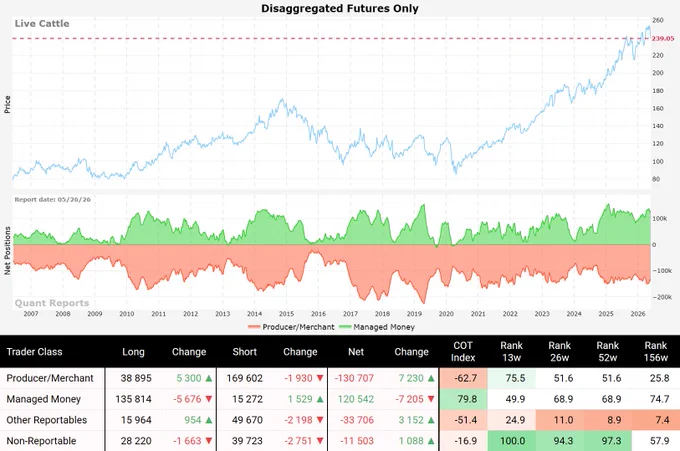Click red down arrow beside -2 198
680x451 pixels.
tap(320, 420)
